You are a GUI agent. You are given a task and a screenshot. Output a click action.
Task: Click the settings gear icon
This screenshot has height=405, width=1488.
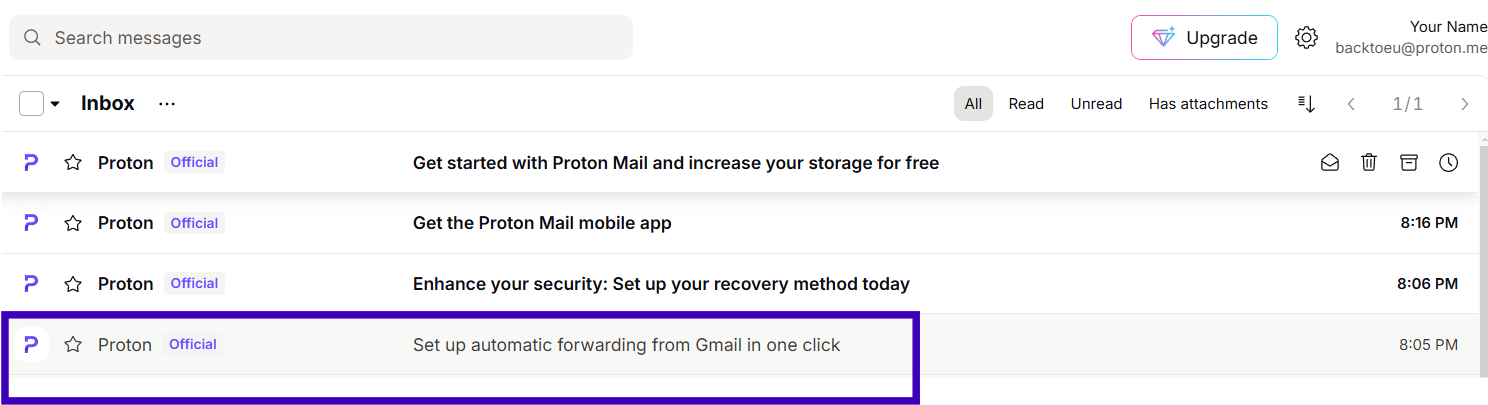(1306, 38)
